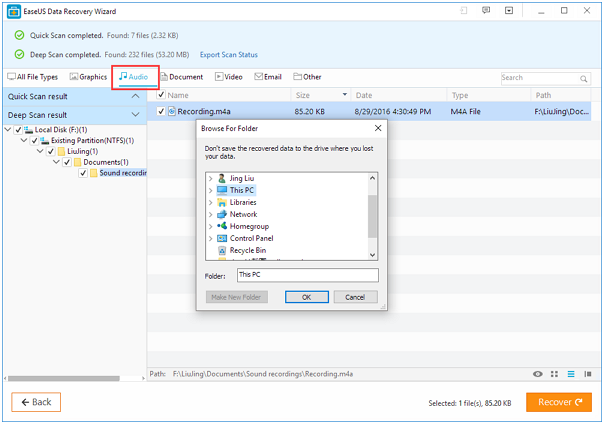Click Cancel in Browse For Folder dialog
The image size is (604, 424).
(x=355, y=297)
